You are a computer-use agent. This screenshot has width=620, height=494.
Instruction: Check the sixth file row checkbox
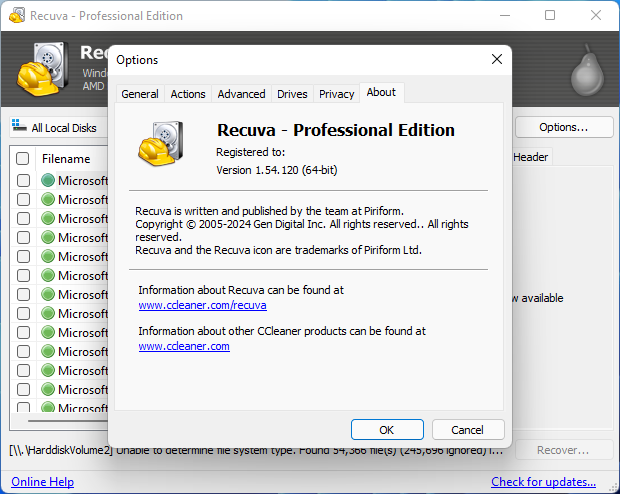(23, 275)
